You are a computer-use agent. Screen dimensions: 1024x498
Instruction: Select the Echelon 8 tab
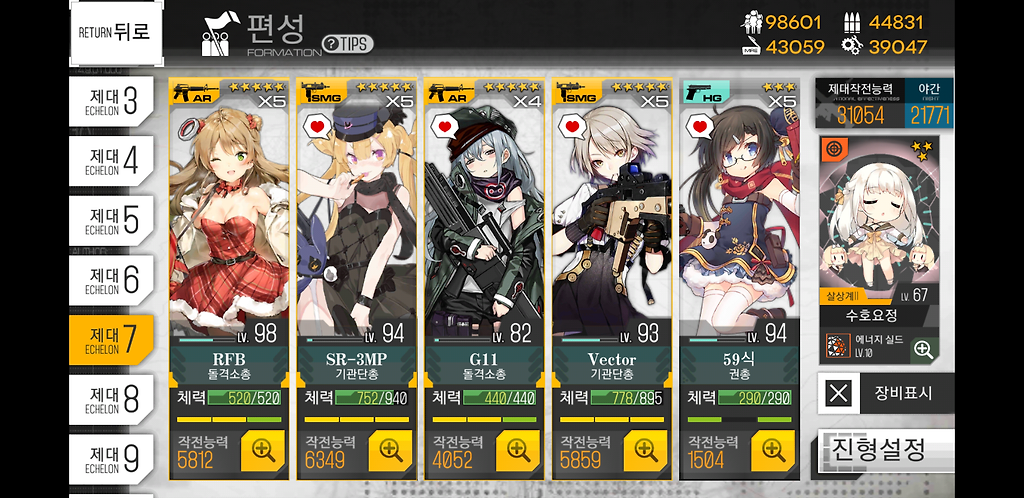112,399
